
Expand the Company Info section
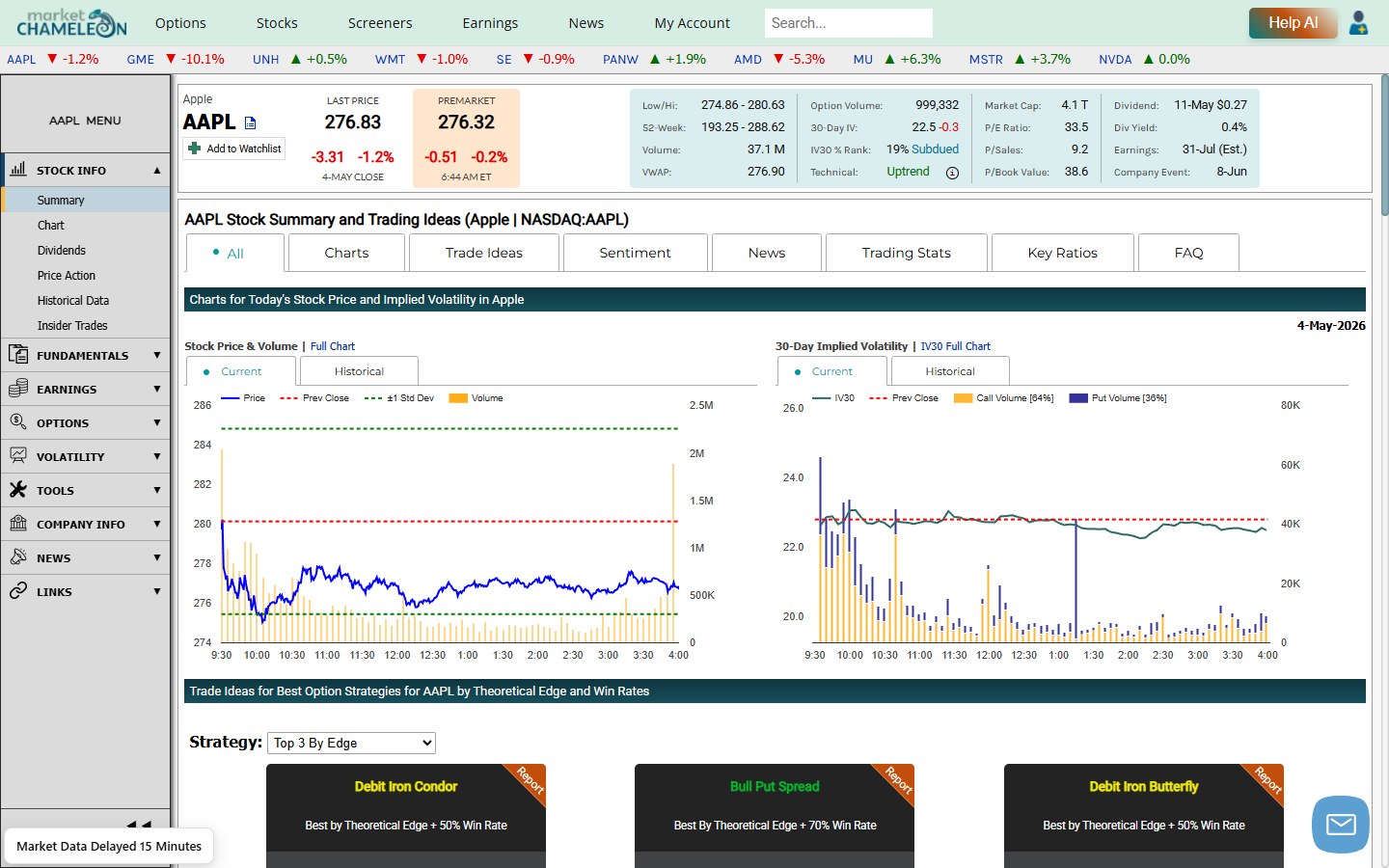pyautogui.click(x=157, y=524)
